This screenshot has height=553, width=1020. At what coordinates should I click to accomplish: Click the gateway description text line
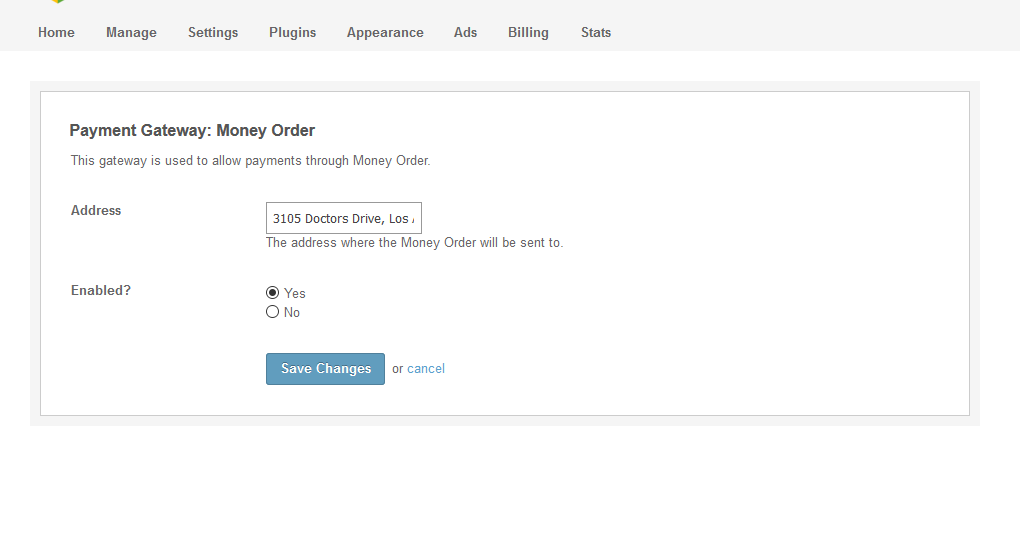[250, 160]
